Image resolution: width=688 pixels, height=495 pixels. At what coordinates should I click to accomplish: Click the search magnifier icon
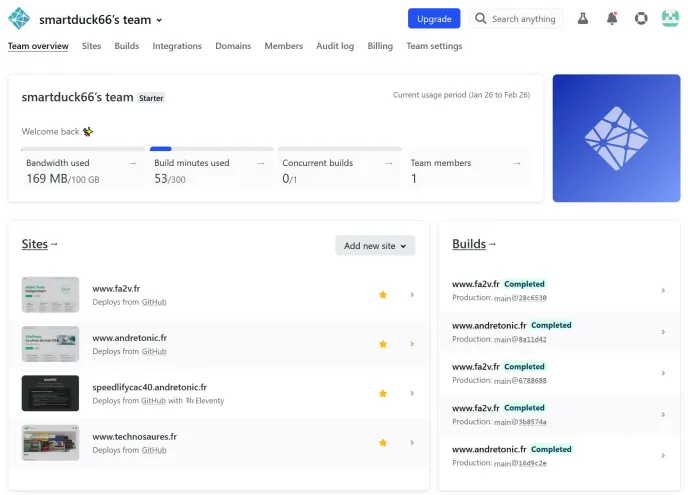(x=480, y=18)
